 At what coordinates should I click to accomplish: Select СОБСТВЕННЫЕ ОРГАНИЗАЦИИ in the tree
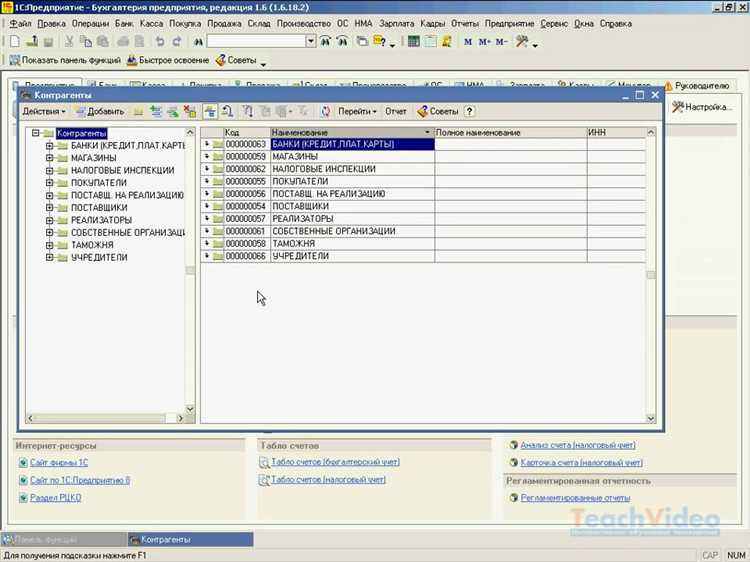coord(128,232)
